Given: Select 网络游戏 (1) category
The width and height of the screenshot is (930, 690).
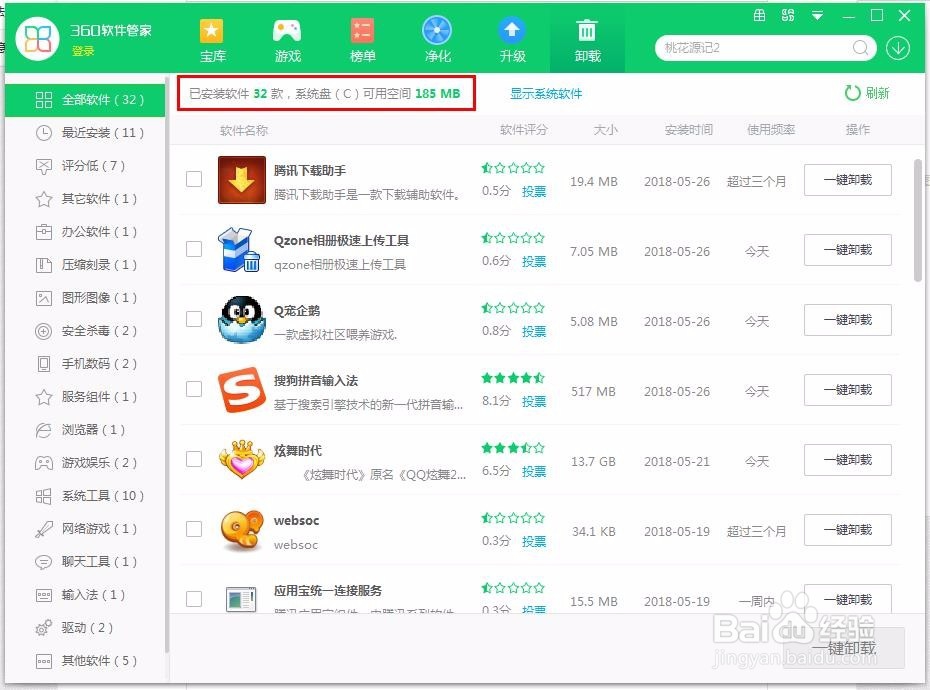Looking at the screenshot, I should [x=85, y=529].
